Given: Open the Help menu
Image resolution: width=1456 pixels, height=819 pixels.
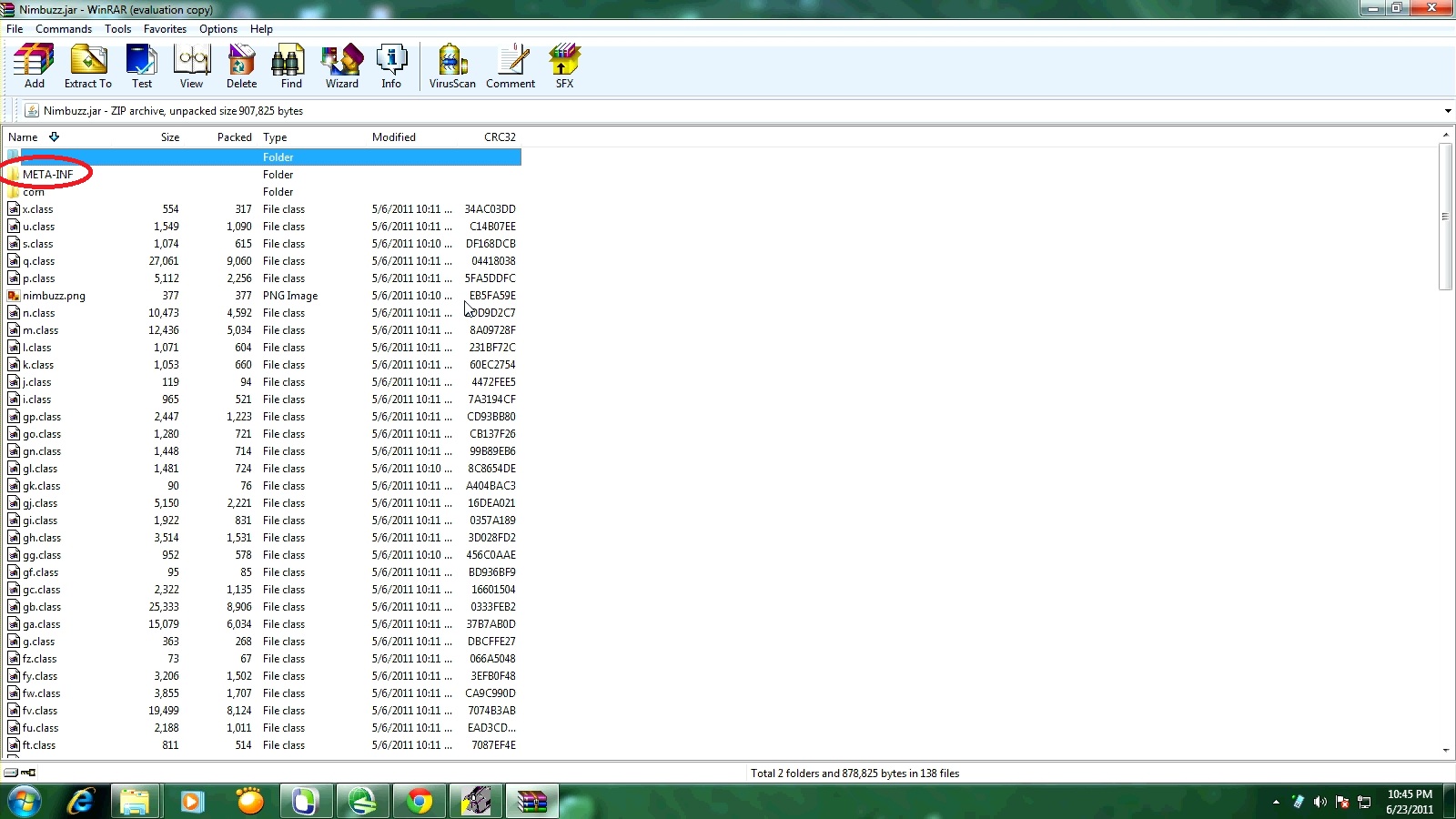Looking at the screenshot, I should (x=261, y=29).
